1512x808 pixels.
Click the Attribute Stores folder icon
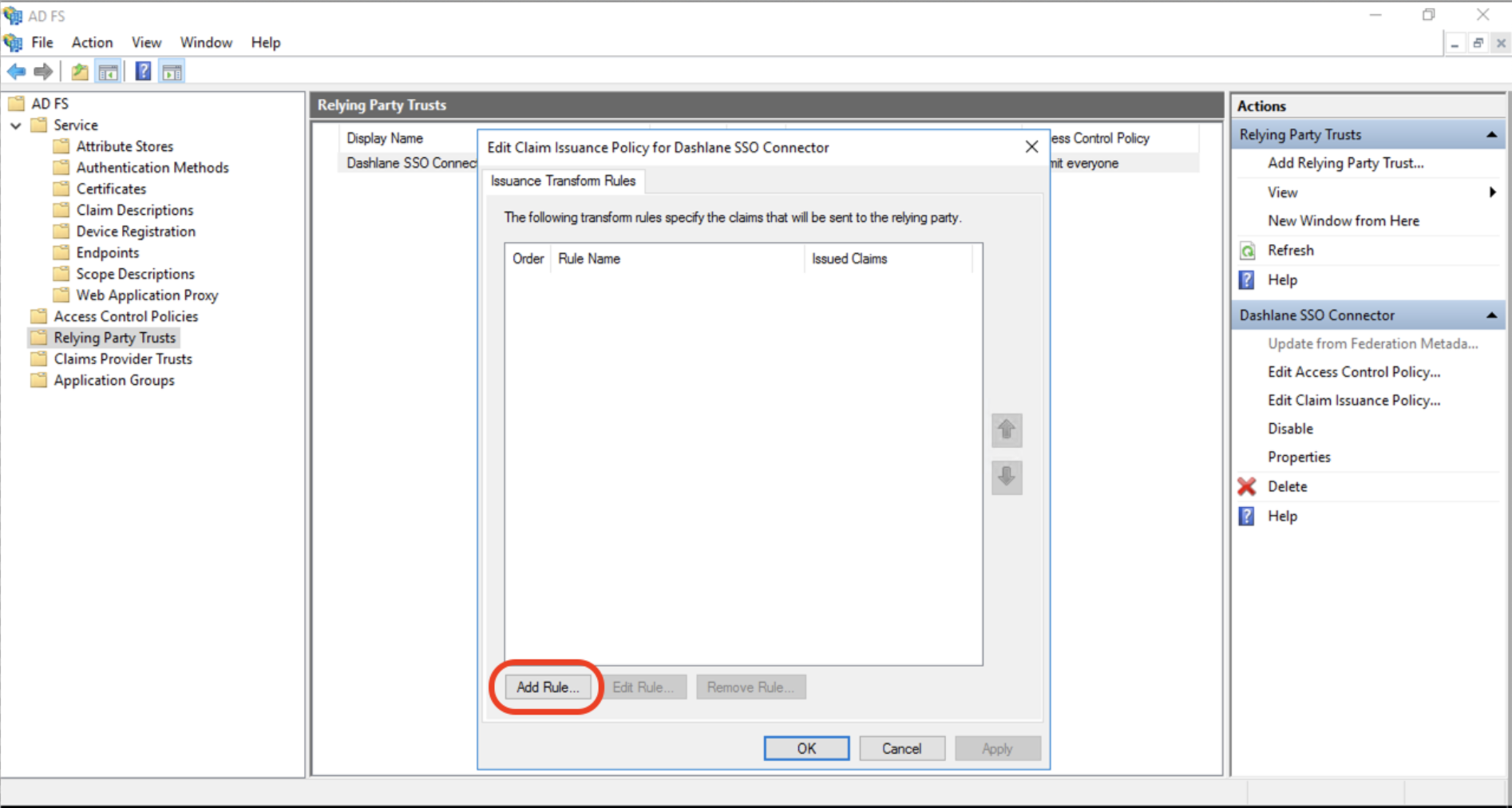tap(61, 146)
